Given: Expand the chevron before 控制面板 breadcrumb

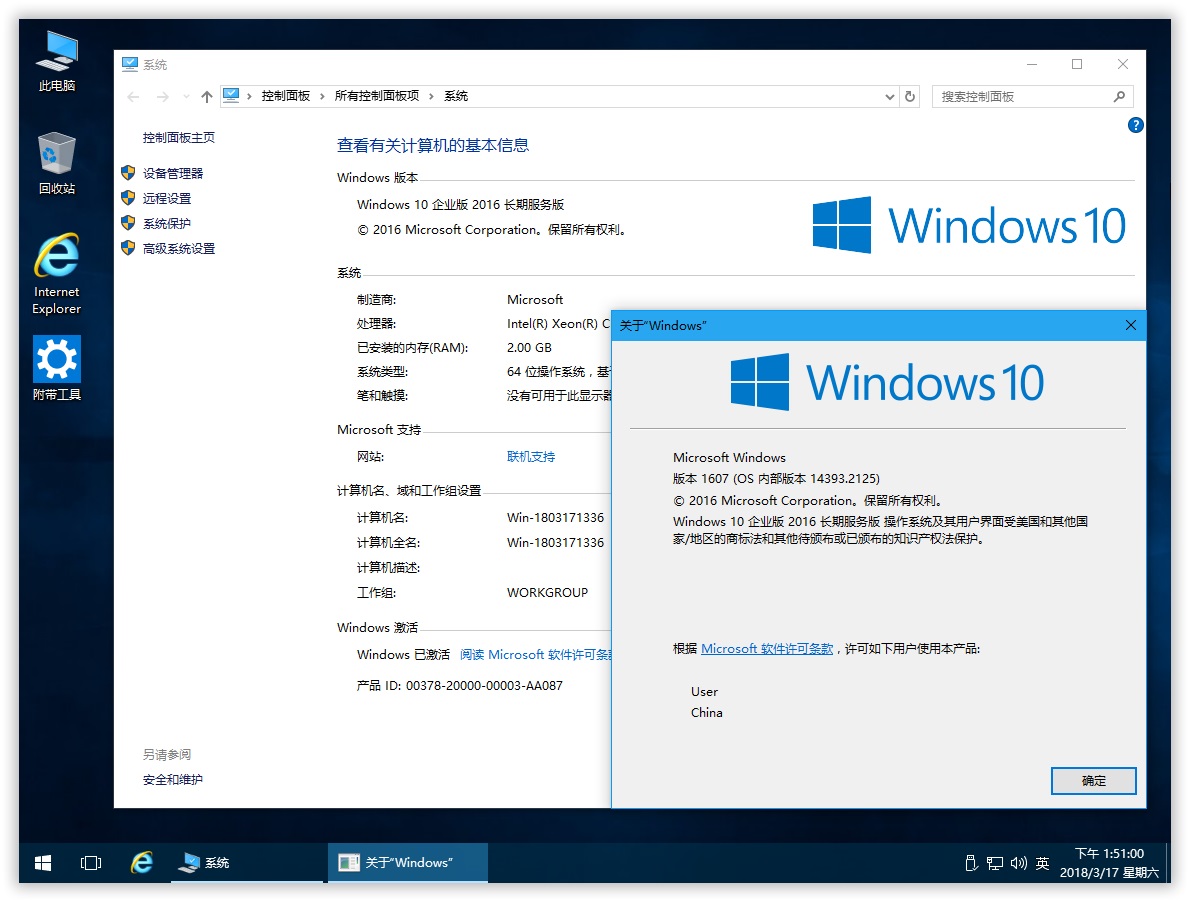Looking at the screenshot, I should coord(250,96).
